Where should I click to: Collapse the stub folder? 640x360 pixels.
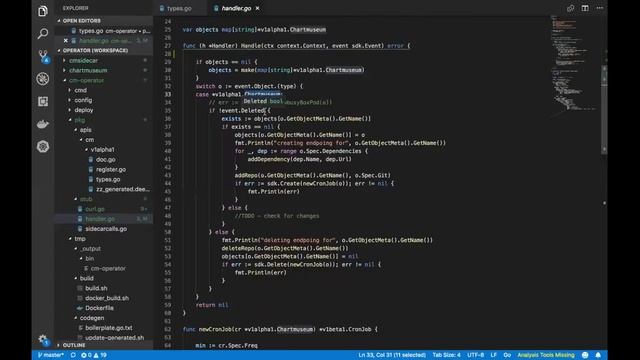point(86,199)
